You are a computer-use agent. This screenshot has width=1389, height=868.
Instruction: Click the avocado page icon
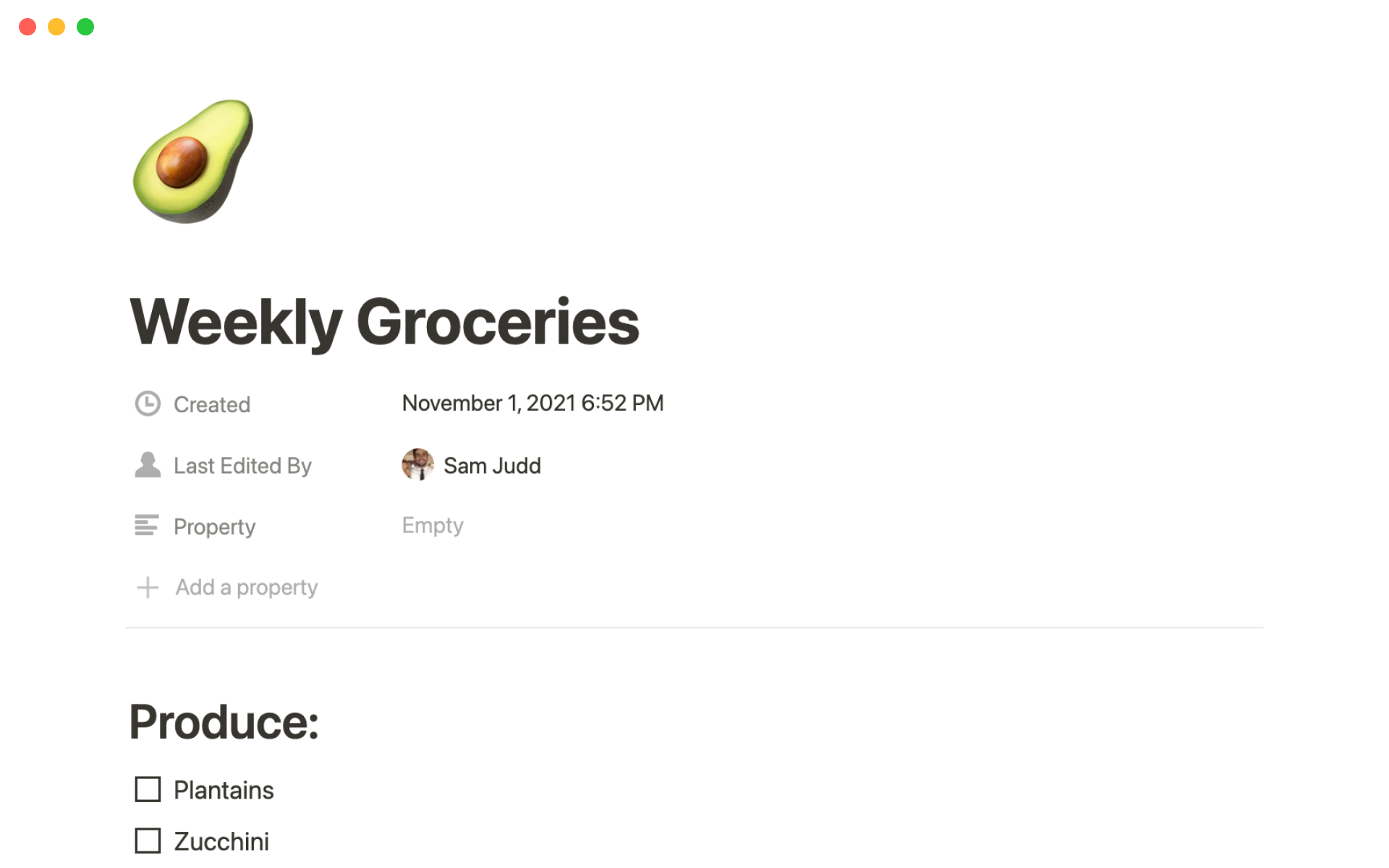pyautogui.click(x=192, y=161)
